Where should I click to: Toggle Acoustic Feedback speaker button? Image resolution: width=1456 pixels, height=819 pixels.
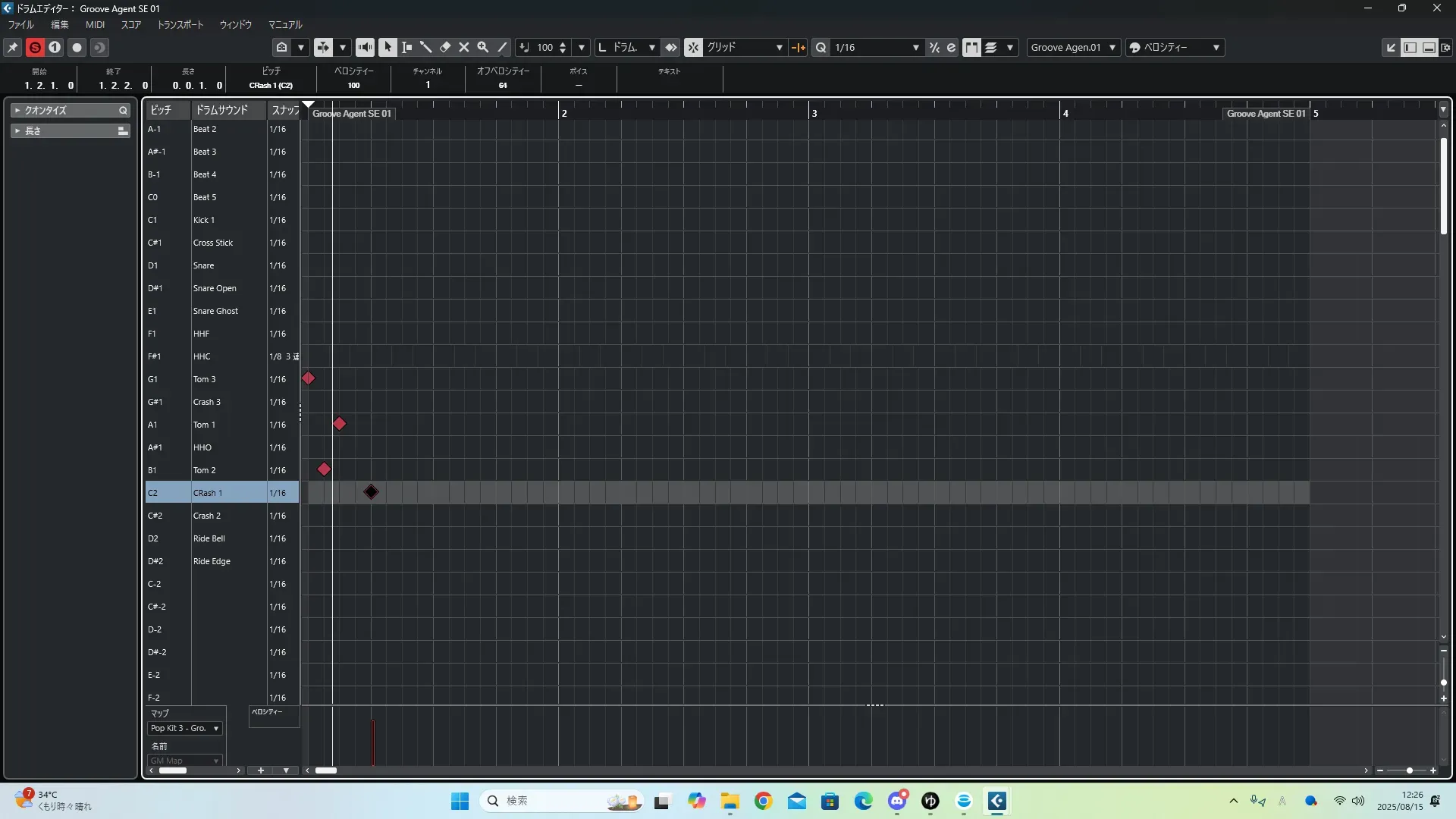365,47
